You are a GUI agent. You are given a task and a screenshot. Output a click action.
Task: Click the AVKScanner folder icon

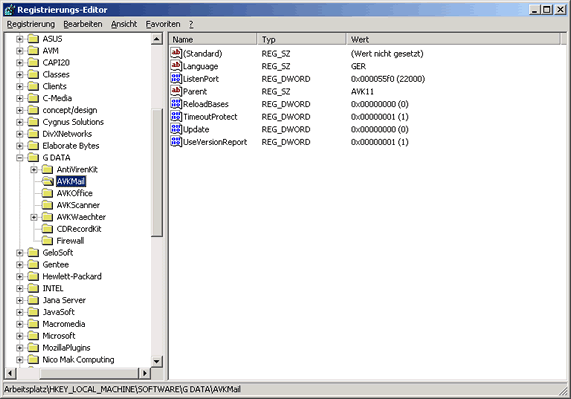[x=47, y=205]
